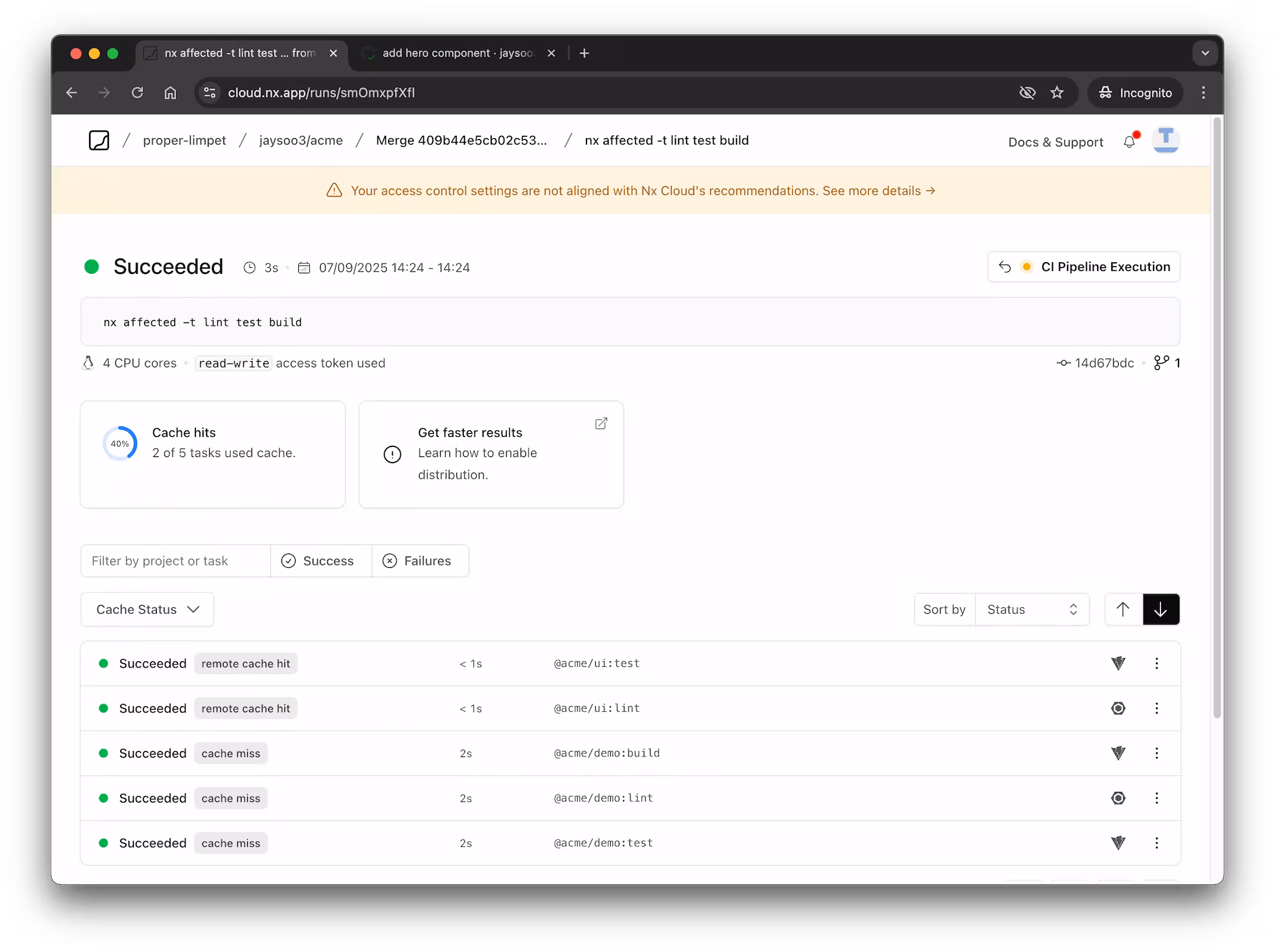Open three-dot menu for @acme/demo:build

tap(1157, 753)
